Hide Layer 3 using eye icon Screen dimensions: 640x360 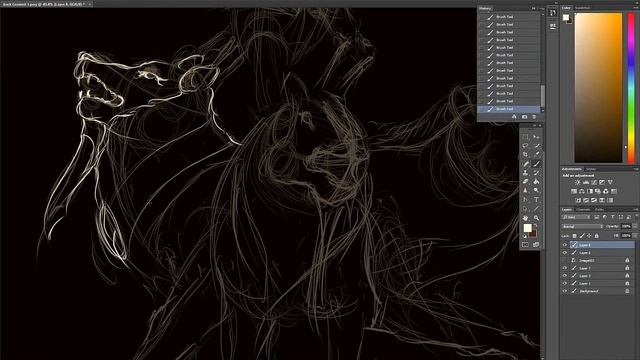pyautogui.click(x=565, y=276)
